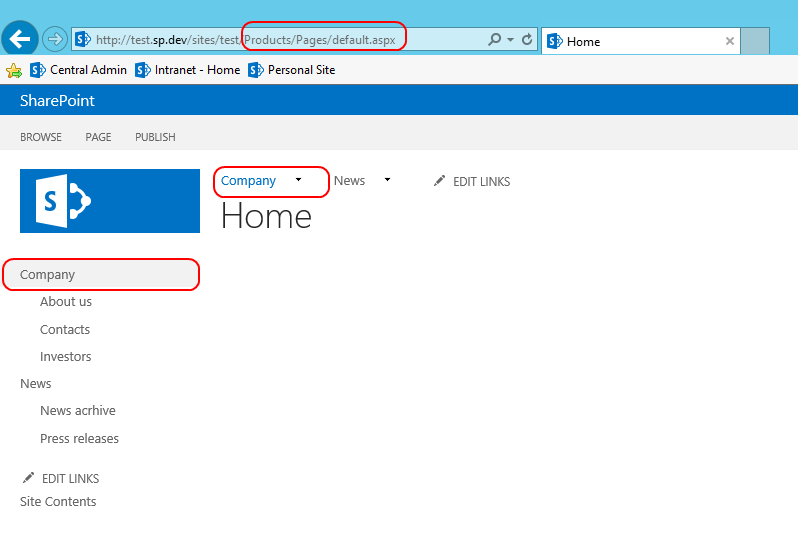The width and height of the screenshot is (798, 554).
Task: Click Company in top navigation
Action: pyautogui.click(x=248, y=181)
